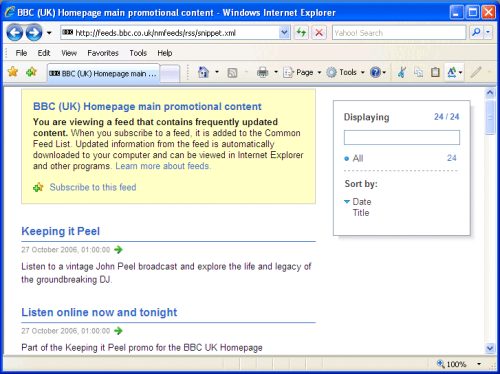The height and width of the screenshot is (374, 500).
Task: Select the BBC (UK) Homepage main tab
Action: (103, 73)
